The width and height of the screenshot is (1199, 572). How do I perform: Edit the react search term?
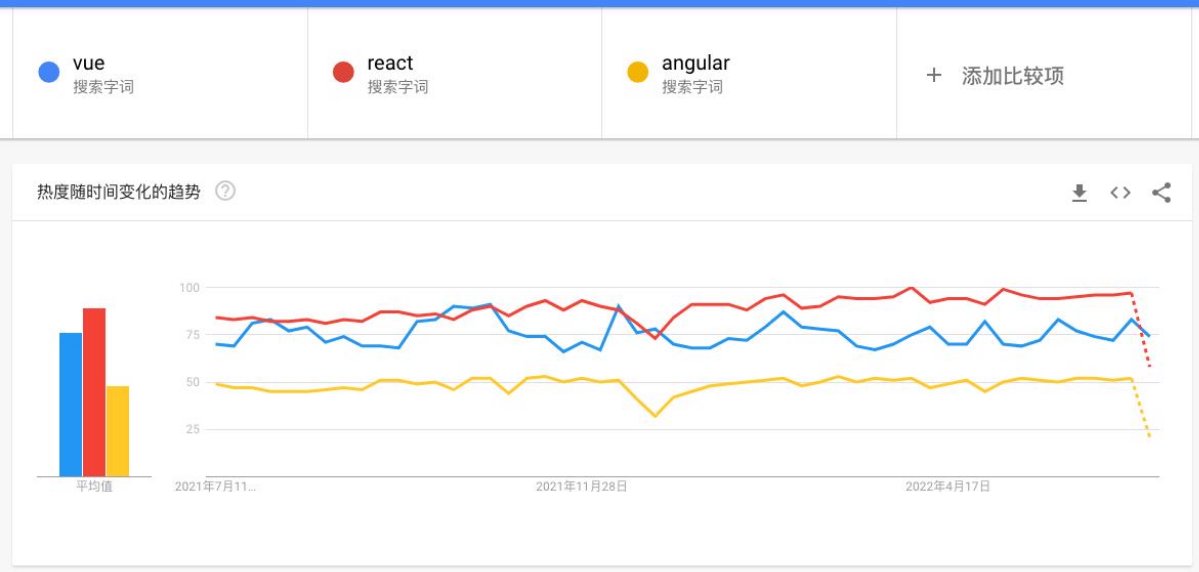point(390,63)
